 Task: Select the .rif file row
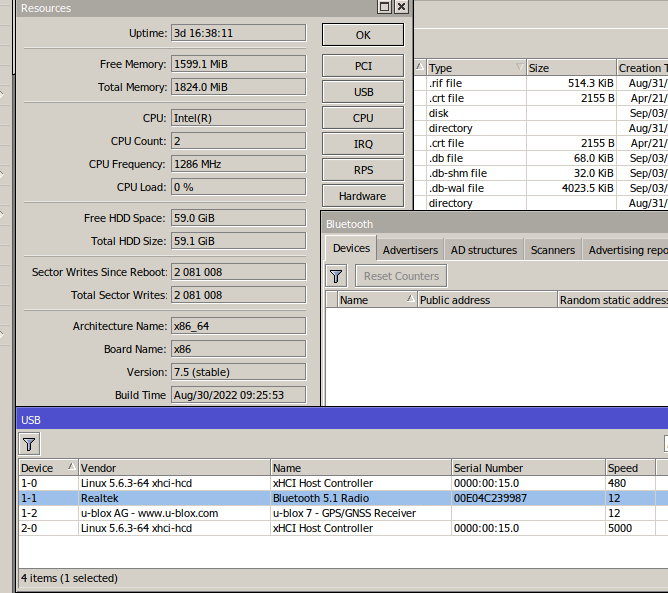click(541, 83)
